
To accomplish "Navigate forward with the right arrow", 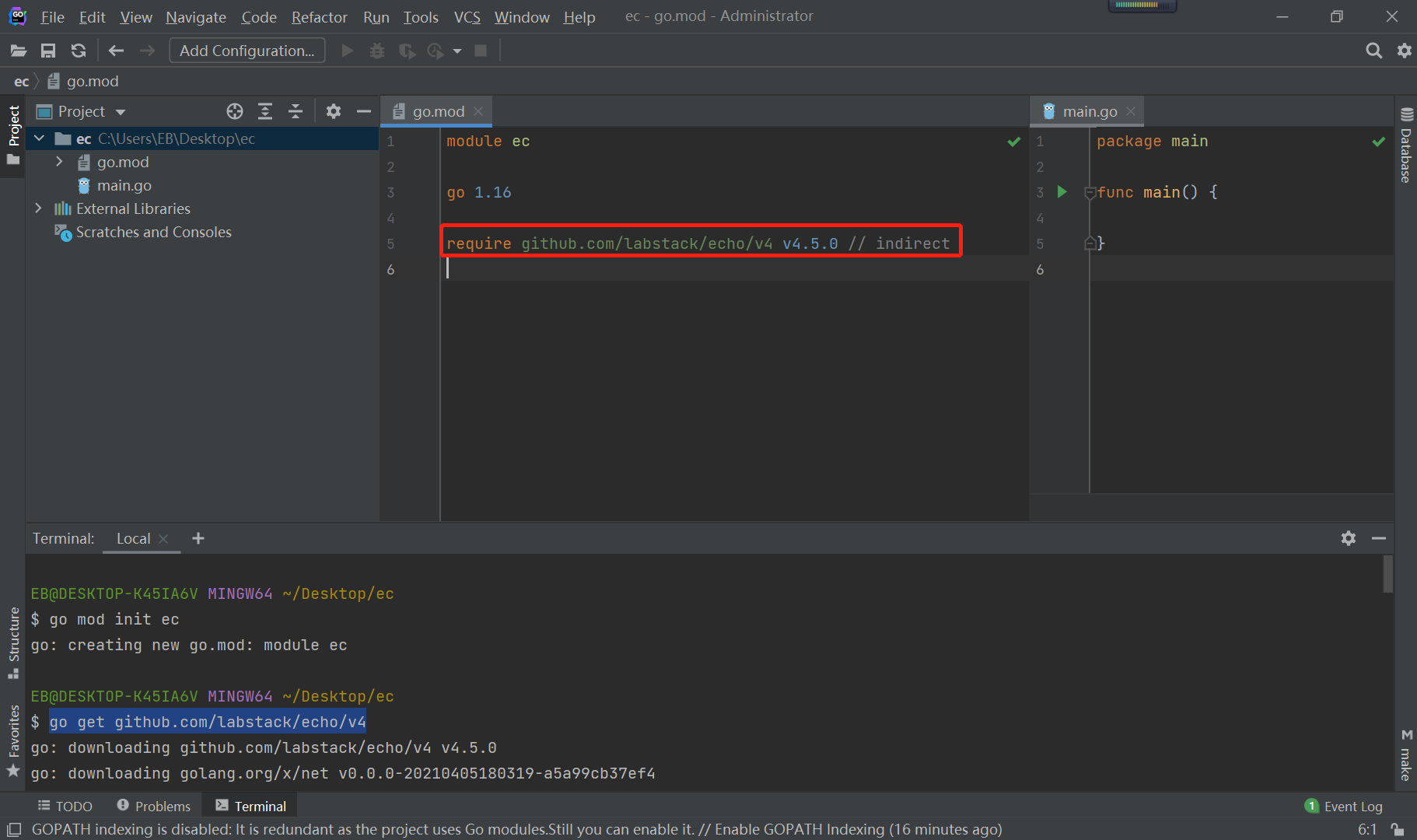I will 147,51.
